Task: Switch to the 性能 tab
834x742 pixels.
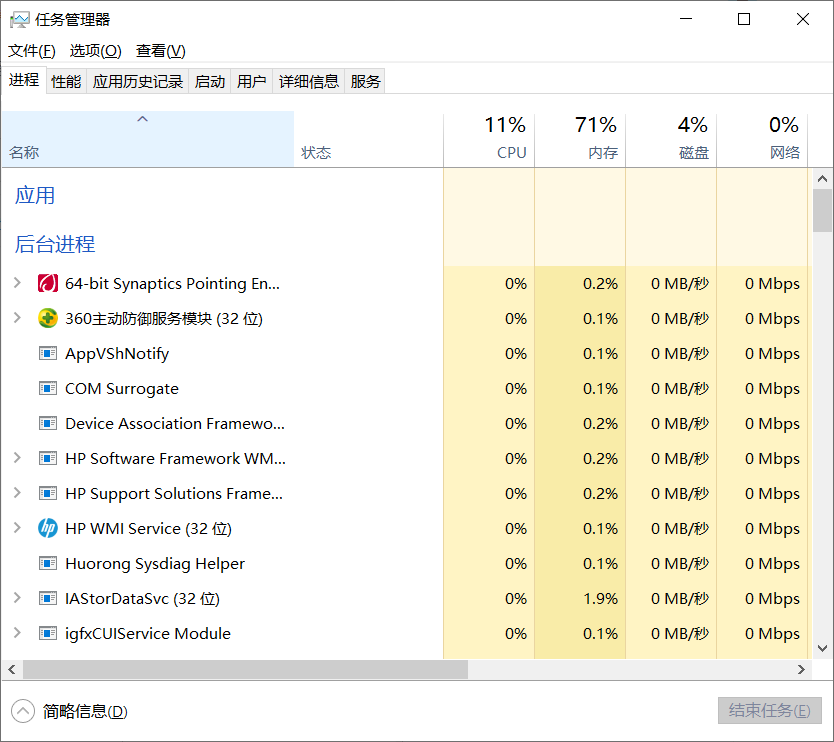Action: [x=66, y=81]
